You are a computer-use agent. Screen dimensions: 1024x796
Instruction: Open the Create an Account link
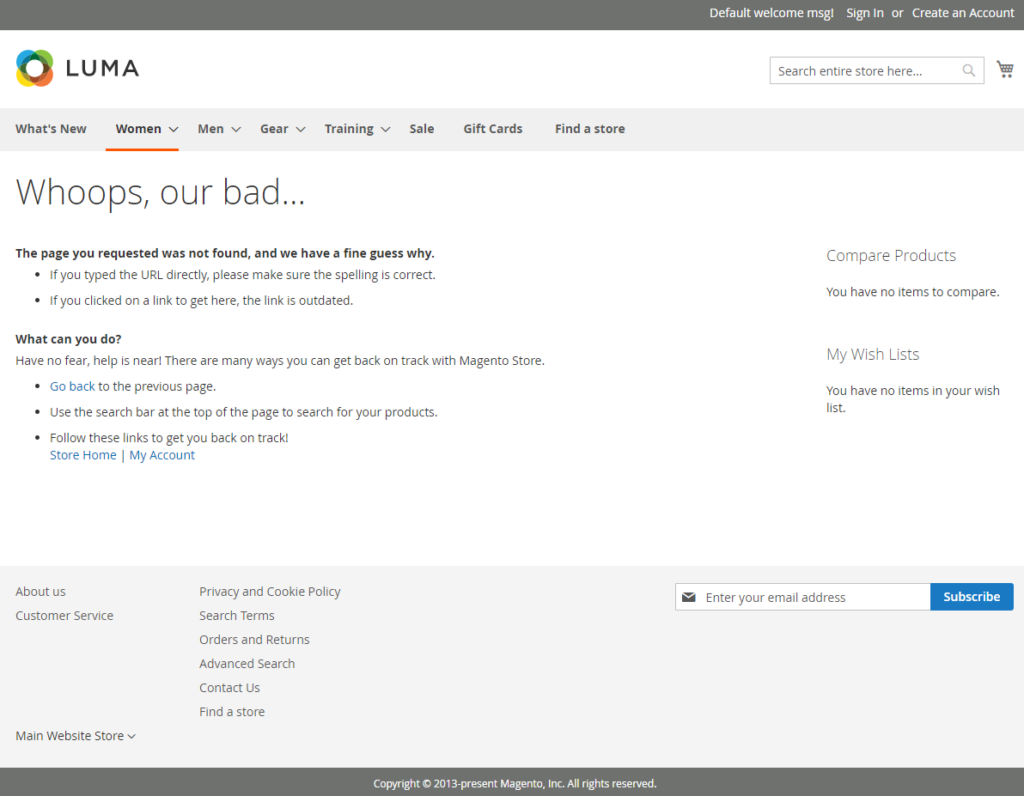tap(963, 13)
